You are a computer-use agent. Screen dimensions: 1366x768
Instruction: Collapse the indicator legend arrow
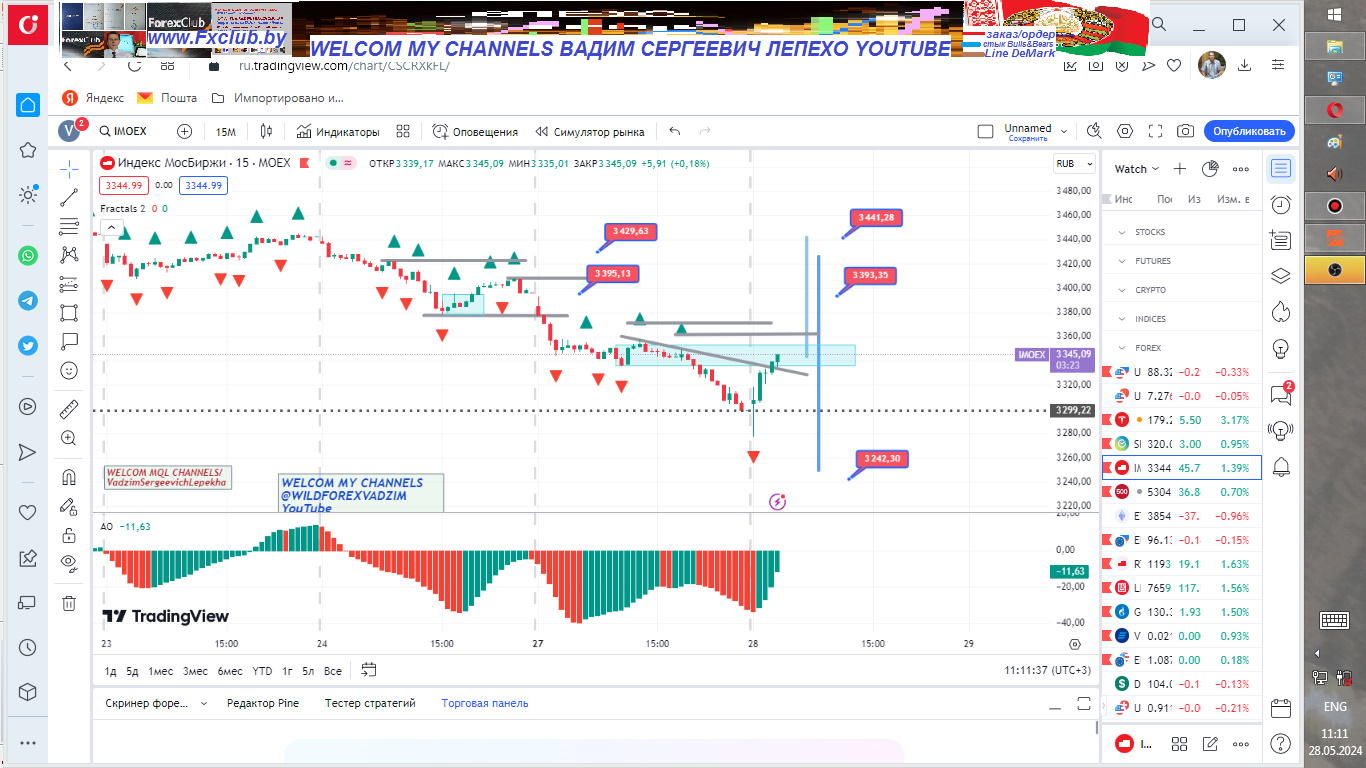pos(112,228)
